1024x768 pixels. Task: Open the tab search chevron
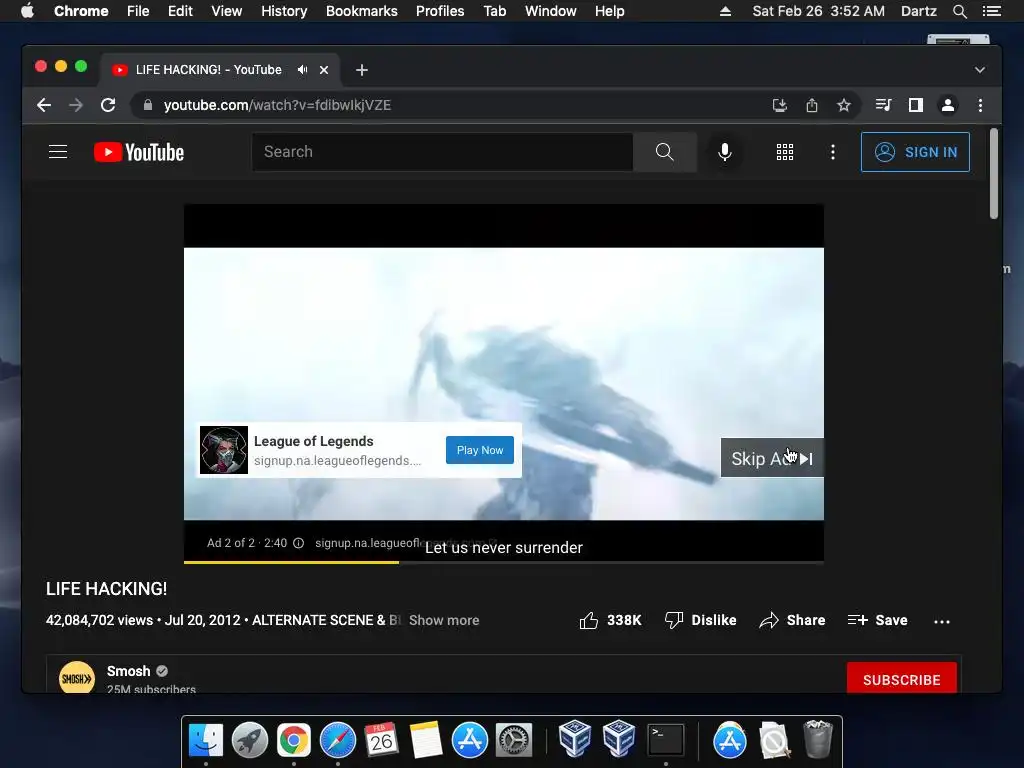click(980, 70)
